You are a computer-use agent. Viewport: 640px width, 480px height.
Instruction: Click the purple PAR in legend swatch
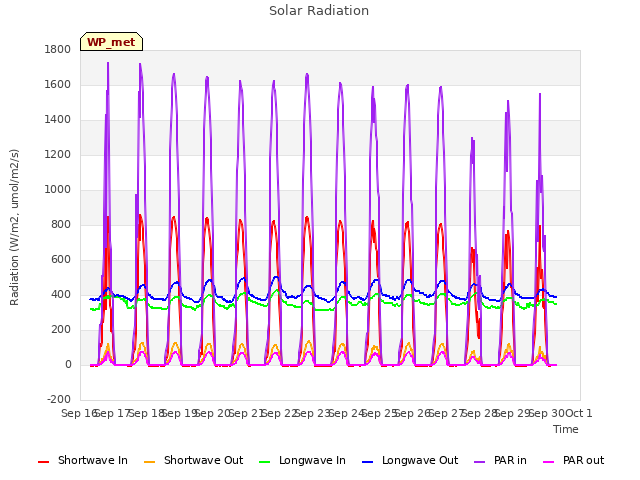click(480, 462)
